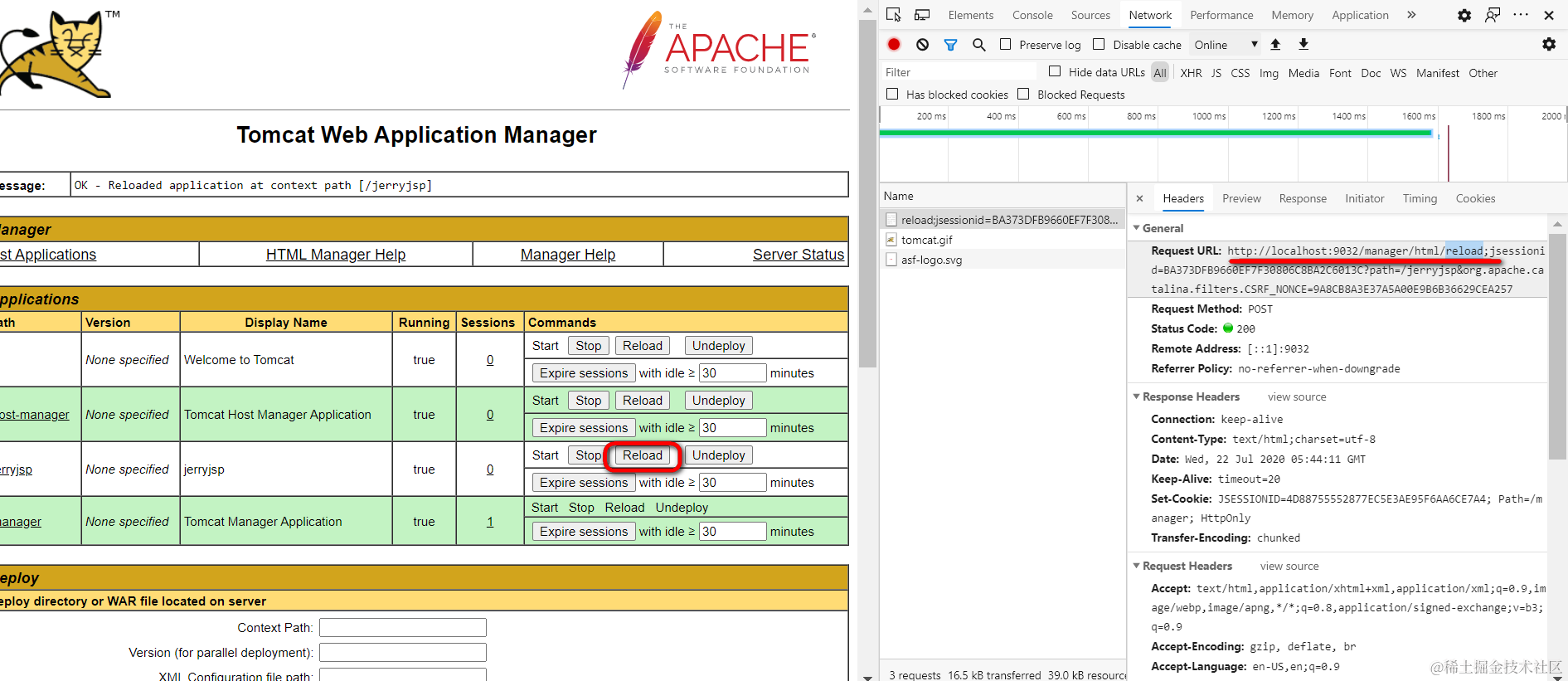Enable Preserve log checkbox

(1005, 45)
